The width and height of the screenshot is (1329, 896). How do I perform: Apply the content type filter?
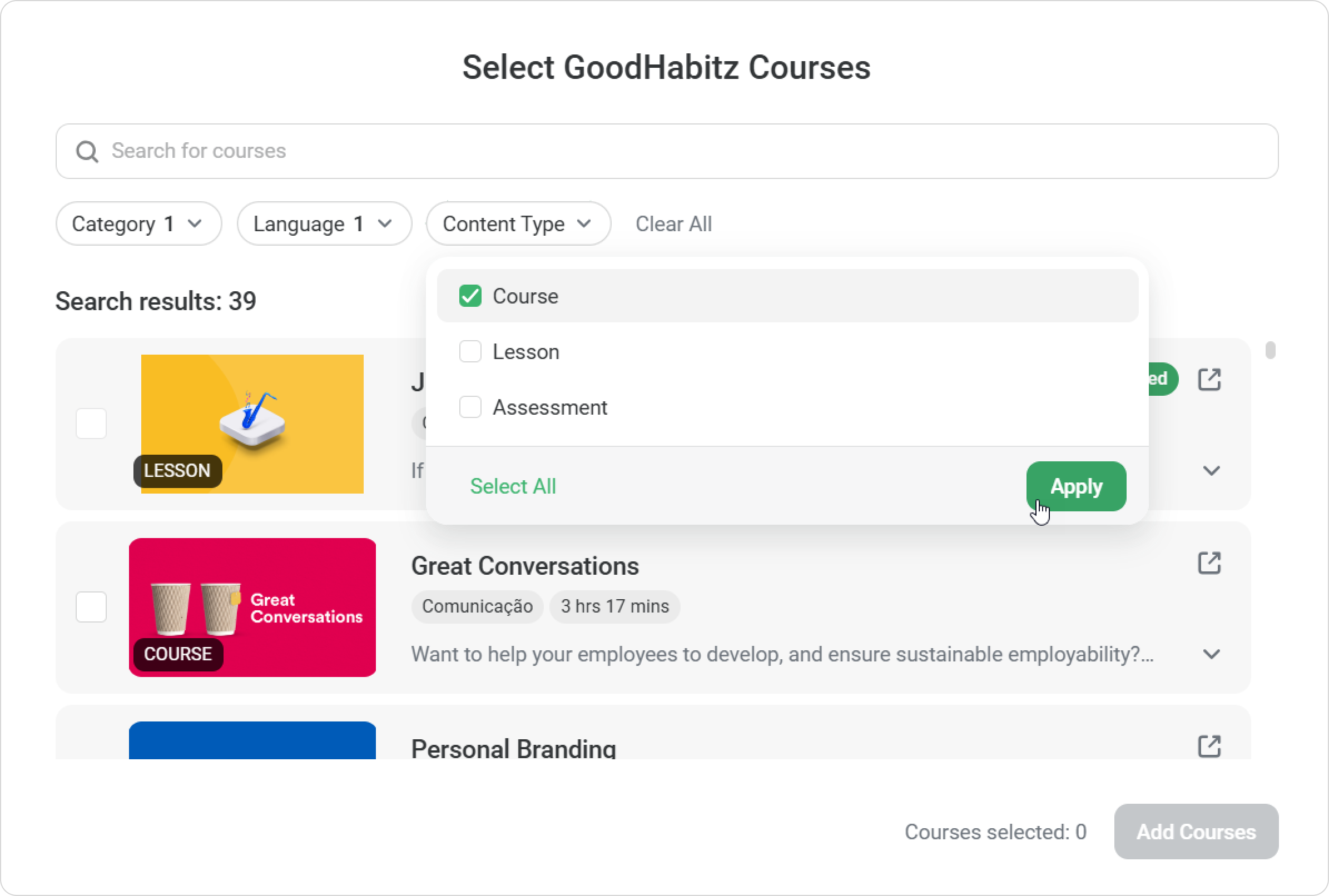click(1076, 486)
